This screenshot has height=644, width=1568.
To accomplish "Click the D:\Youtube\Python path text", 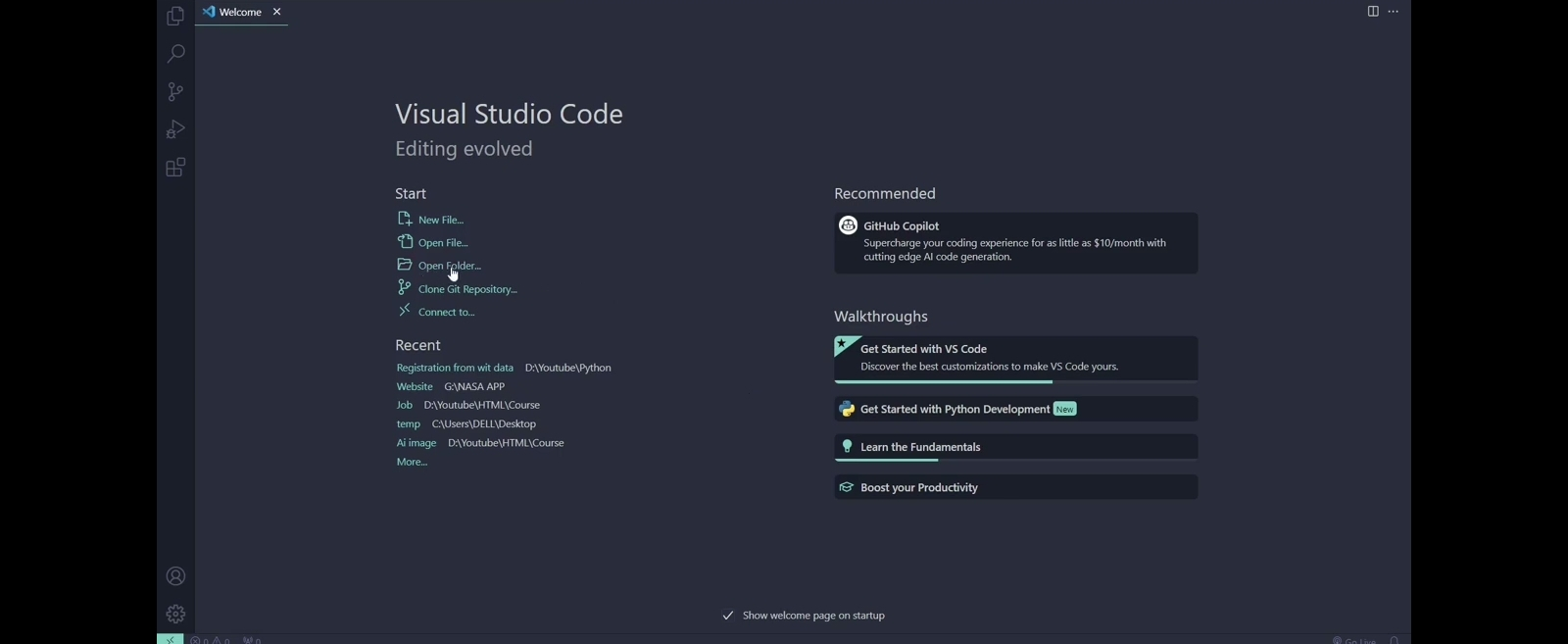I will point(568,369).
